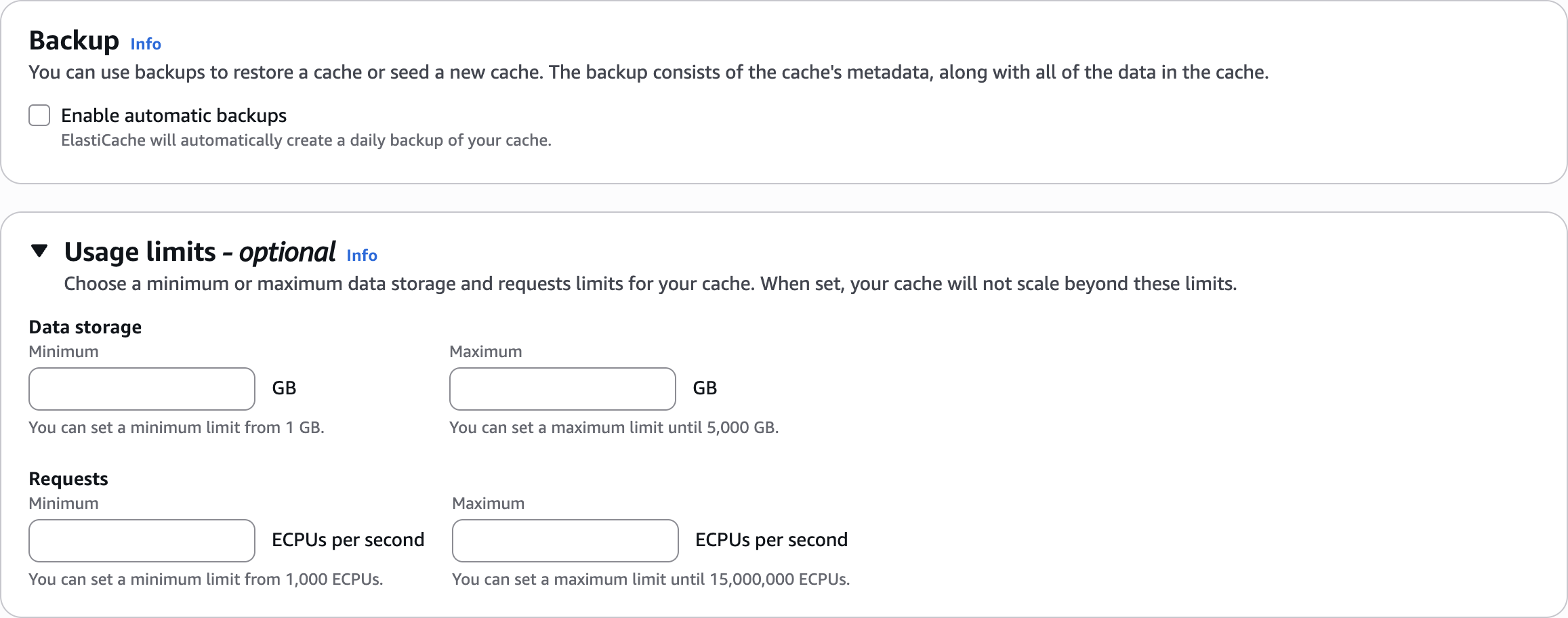Click the "maximum limit until 5,000 GB" hint
The width and height of the screenshot is (1568, 618).
[x=614, y=428]
